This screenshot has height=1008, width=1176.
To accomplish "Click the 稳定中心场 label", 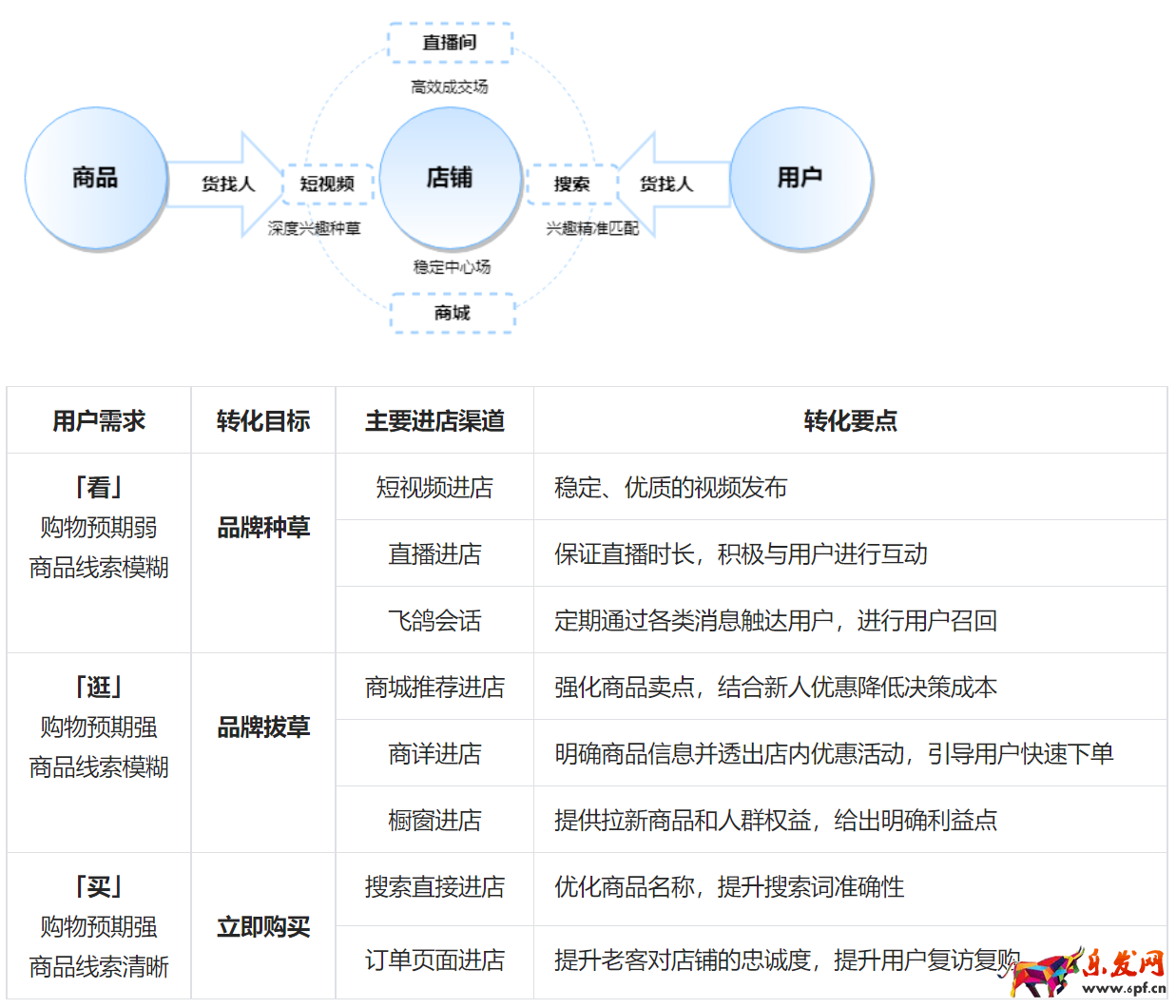I will 453,267.
